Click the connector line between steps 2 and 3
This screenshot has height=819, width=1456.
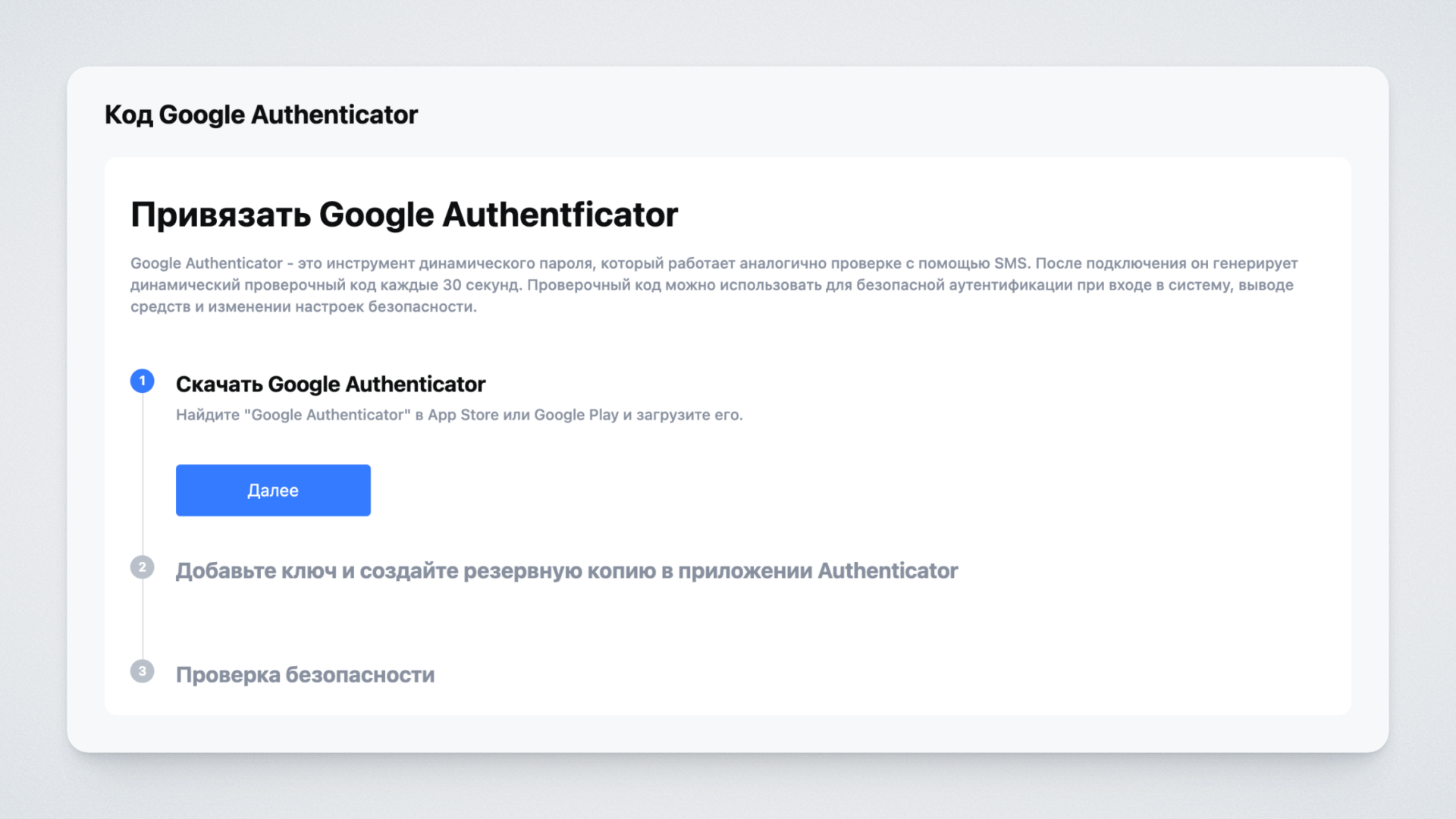click(x=143, y=619)
